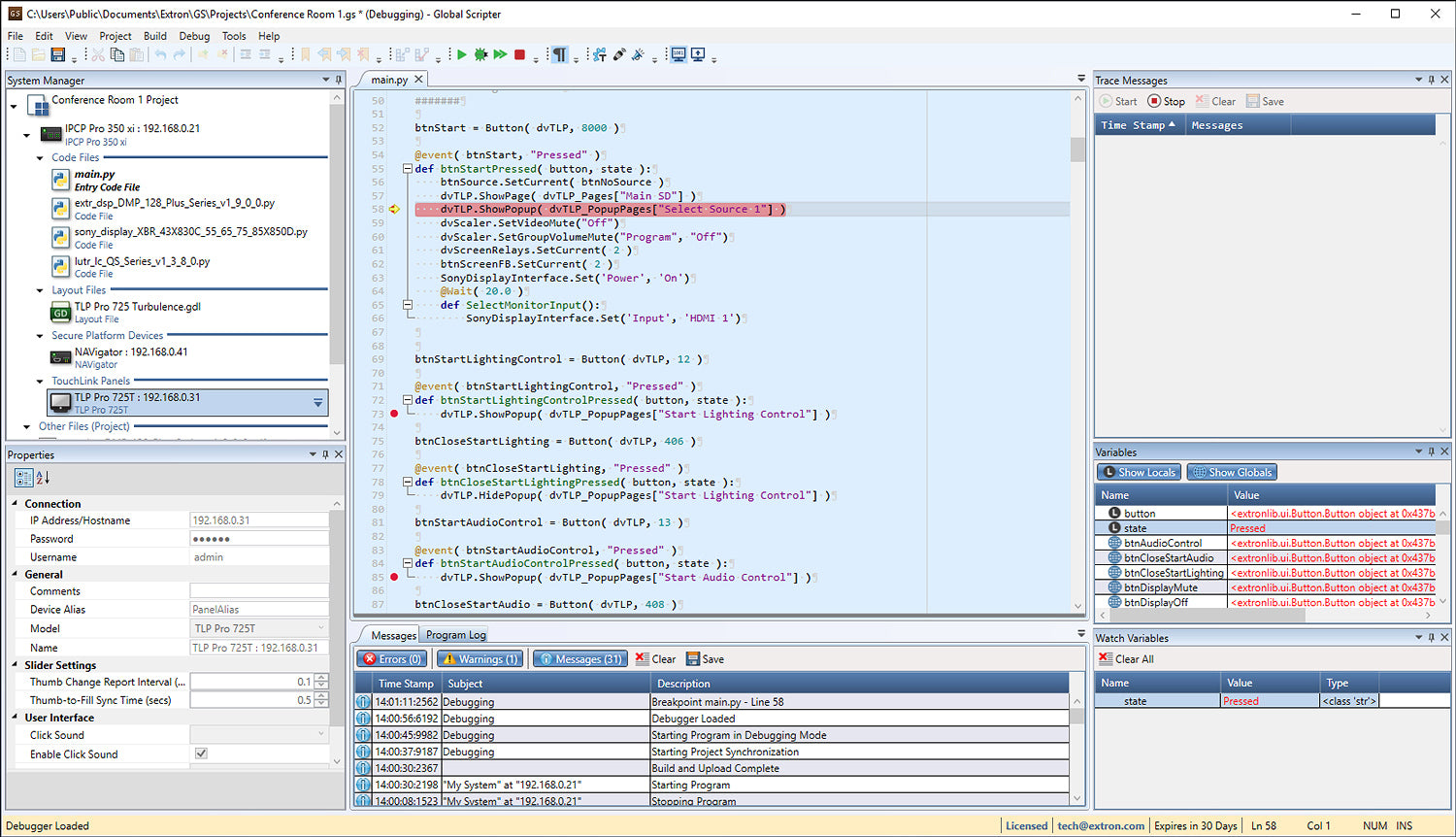Image resolution: width=1456 pixels, height=837 pixels.
Task: Toggle the show whitespace paragraph icon
Action: click(559, 55)
